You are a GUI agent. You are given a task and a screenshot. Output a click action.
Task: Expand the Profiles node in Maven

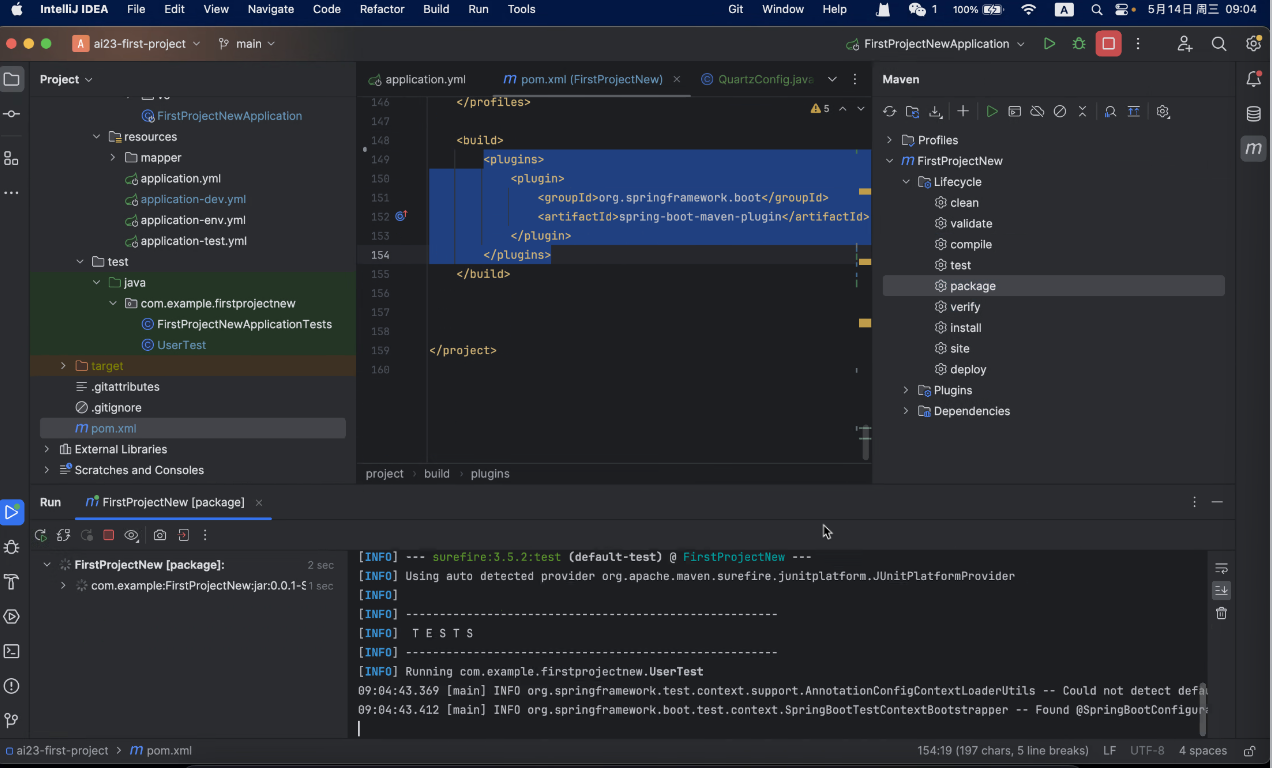[889, 140]
